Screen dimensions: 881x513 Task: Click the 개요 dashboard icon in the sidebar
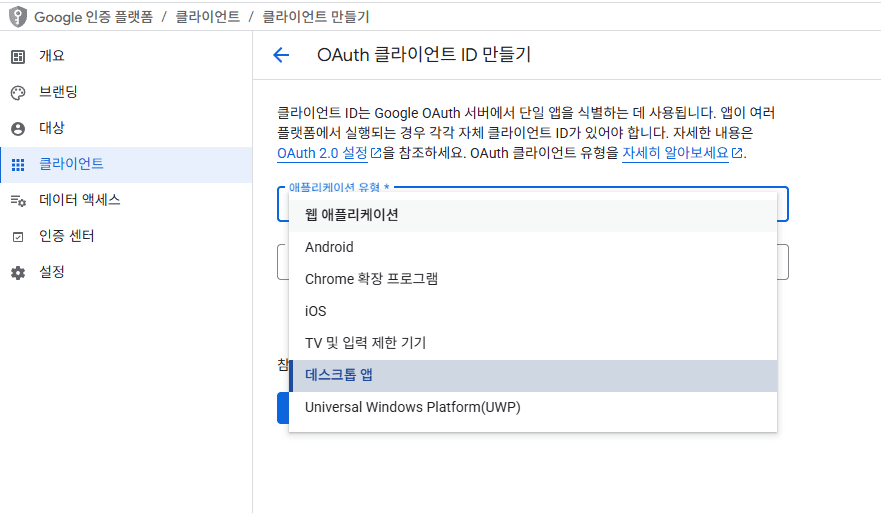click(x=18, y=57)
